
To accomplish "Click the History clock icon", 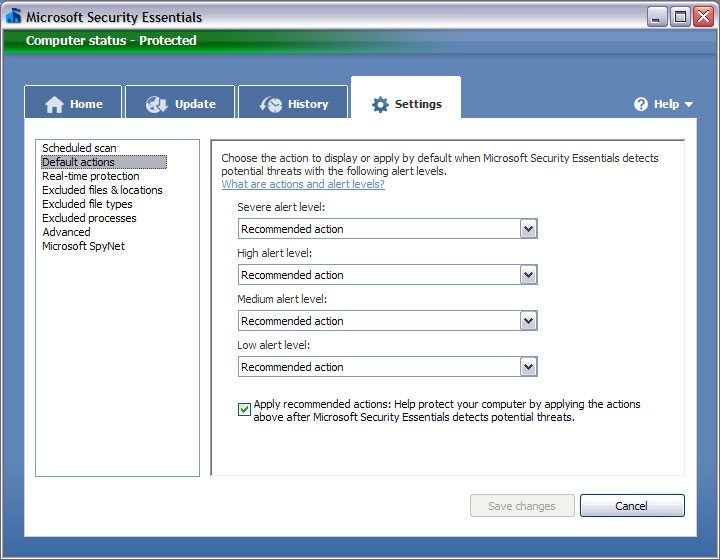I will (271, 105).
